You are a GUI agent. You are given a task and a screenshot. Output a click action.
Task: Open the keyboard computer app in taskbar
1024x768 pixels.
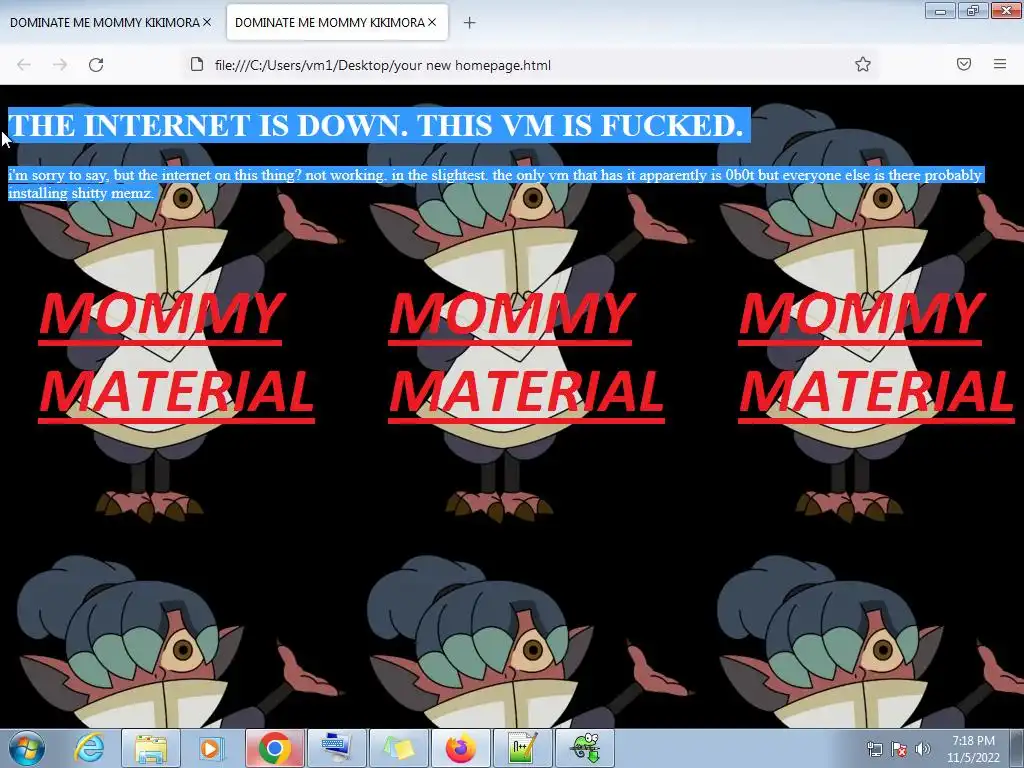[x=337, y=748]
